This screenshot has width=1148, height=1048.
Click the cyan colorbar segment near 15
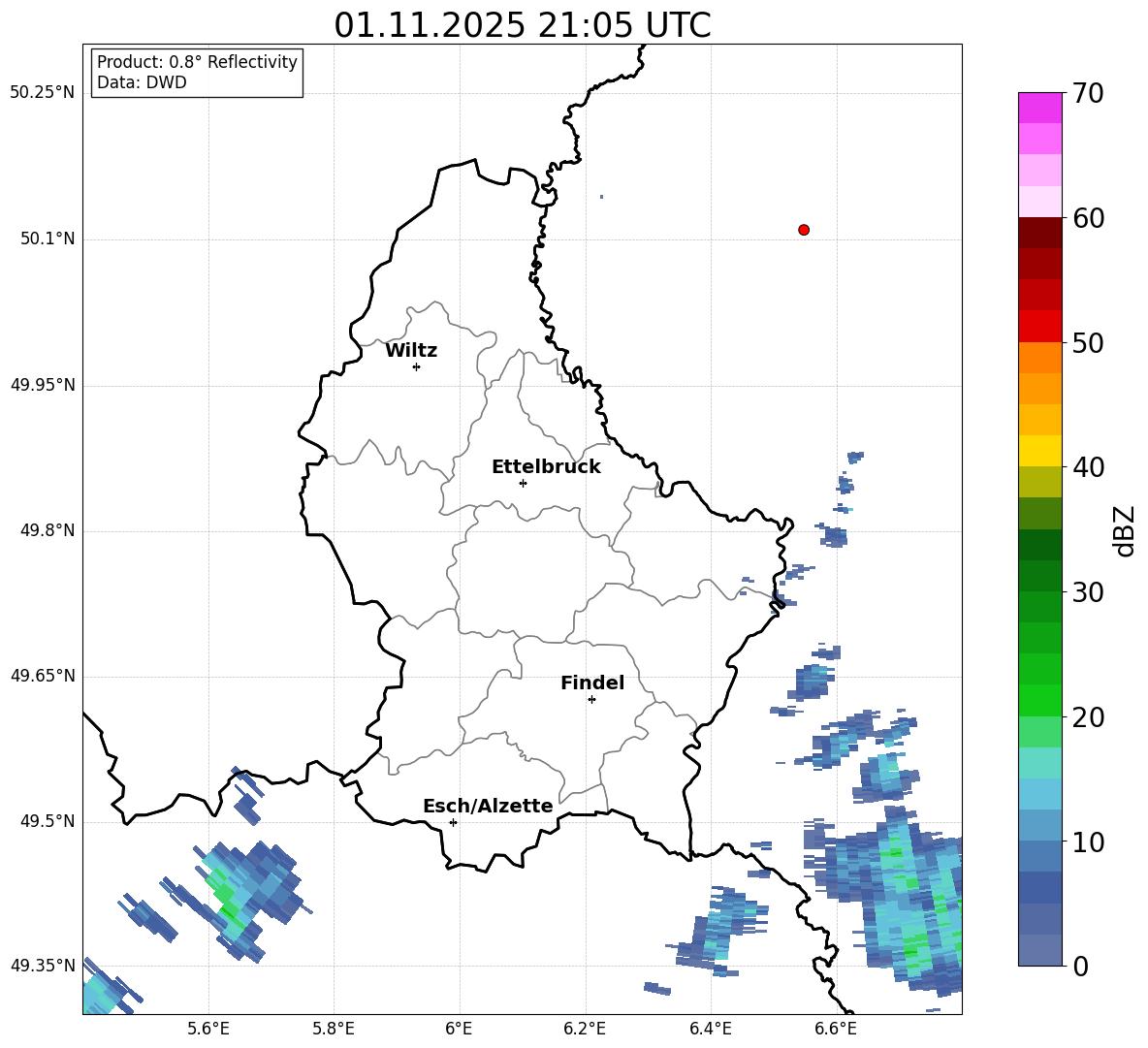coord(1039,794)
